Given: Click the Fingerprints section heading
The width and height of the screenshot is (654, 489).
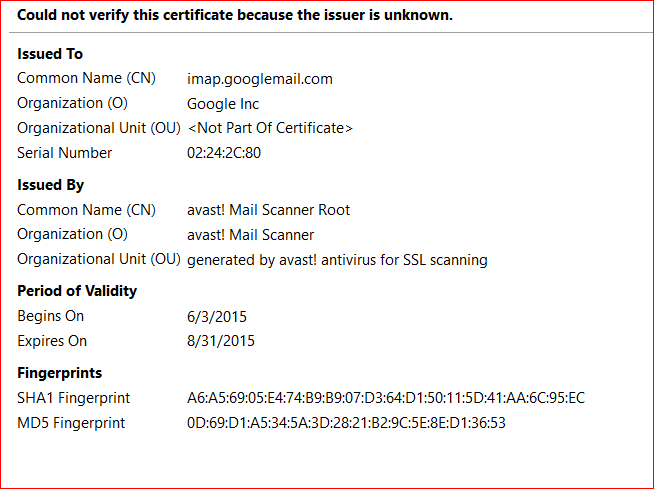Looking at the screenshot, I should point(60,373).
